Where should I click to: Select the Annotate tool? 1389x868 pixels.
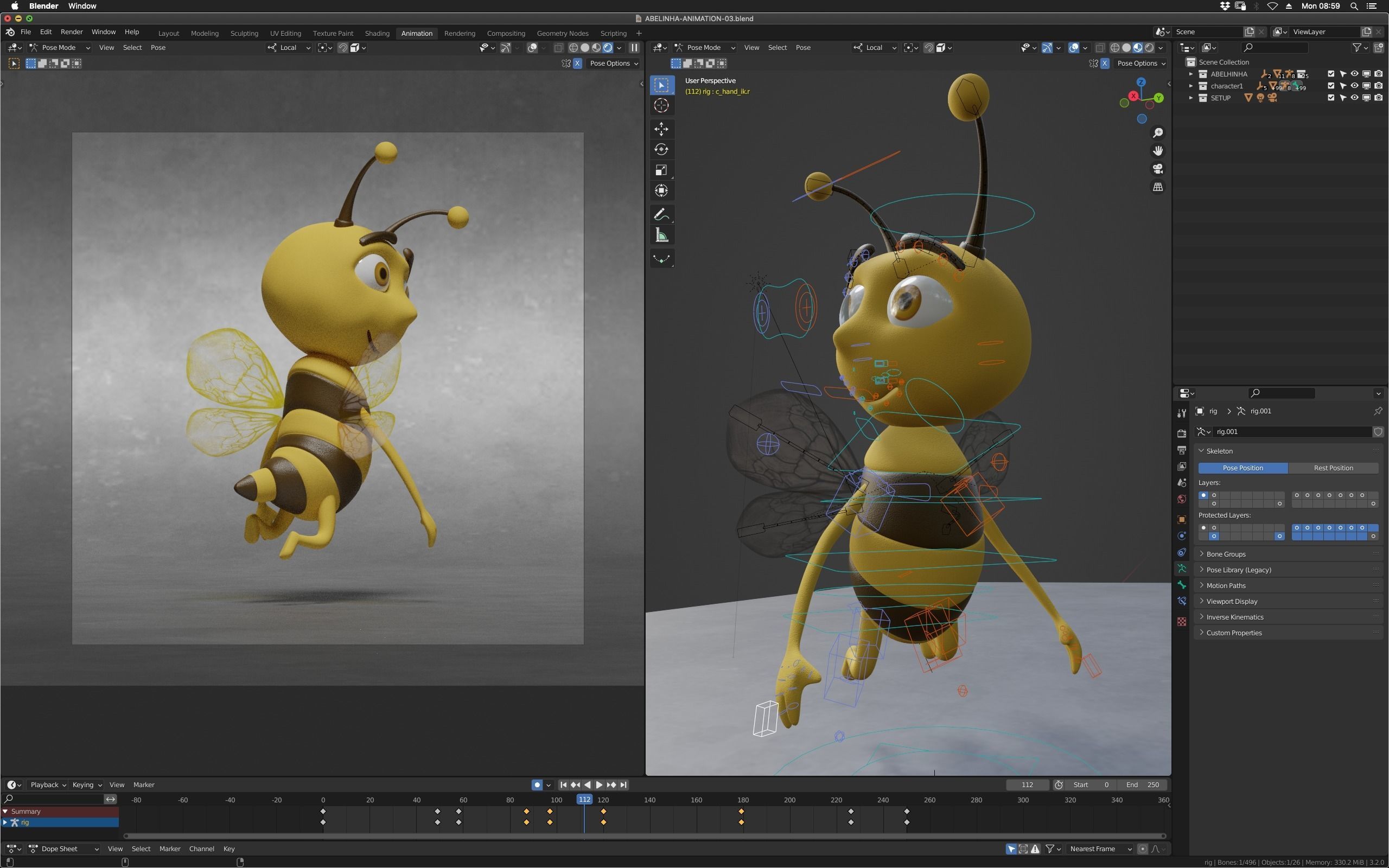661,215
